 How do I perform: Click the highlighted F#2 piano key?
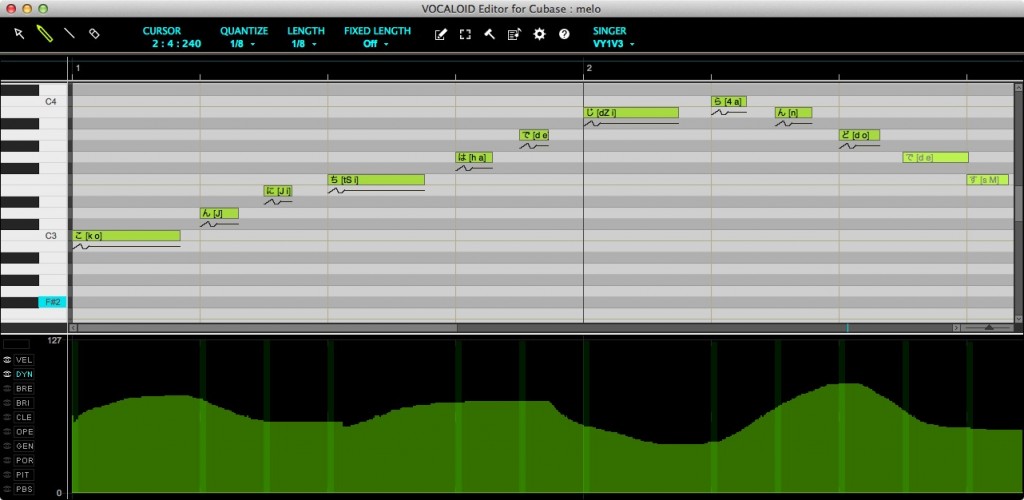pos(52,302)
